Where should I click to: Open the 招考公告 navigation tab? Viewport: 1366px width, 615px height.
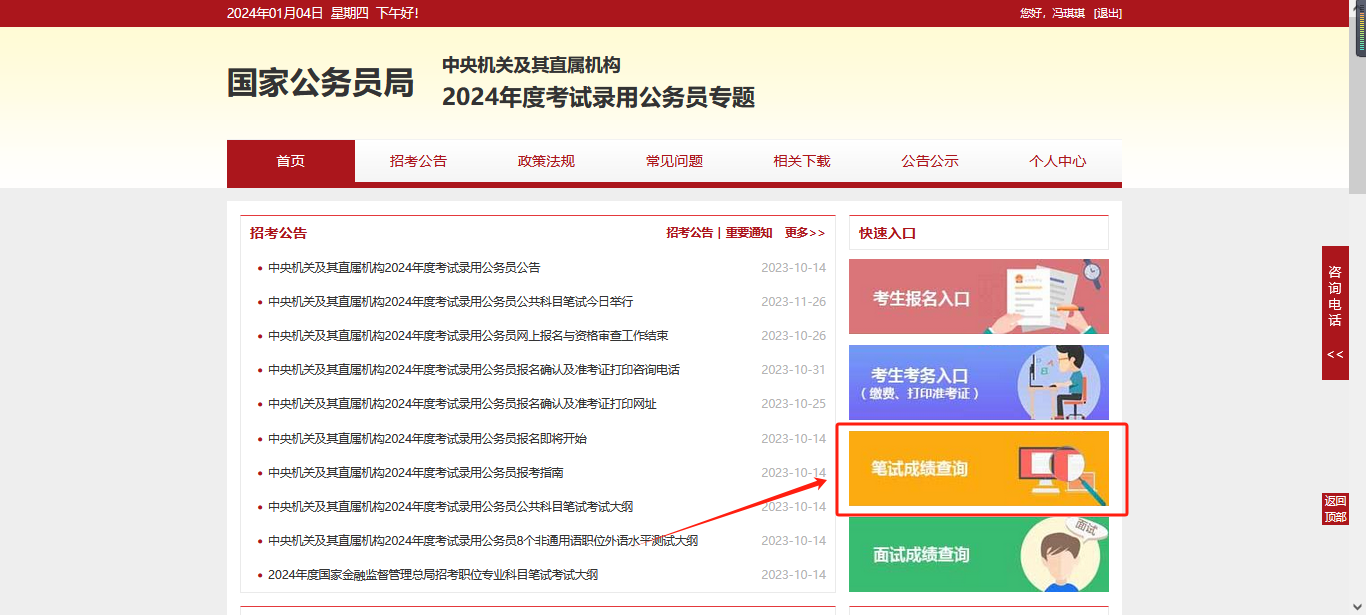click(x=418, y=161)
